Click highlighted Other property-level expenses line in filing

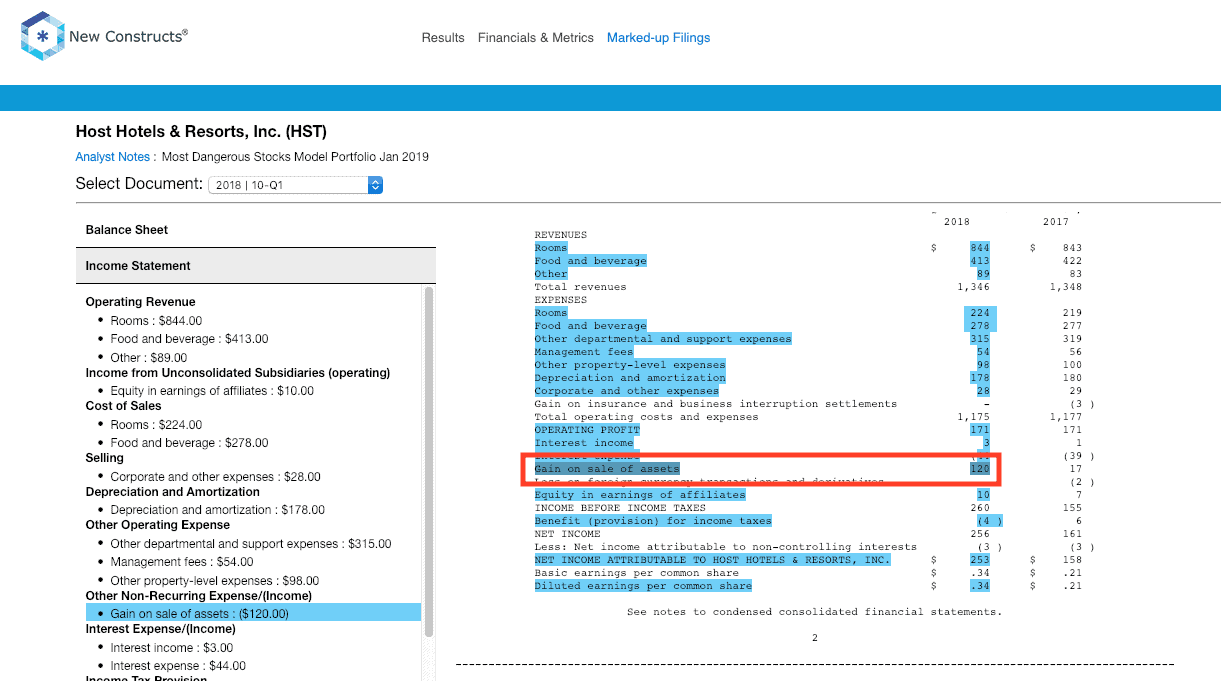pyautogui.click(x=630, y=365)
